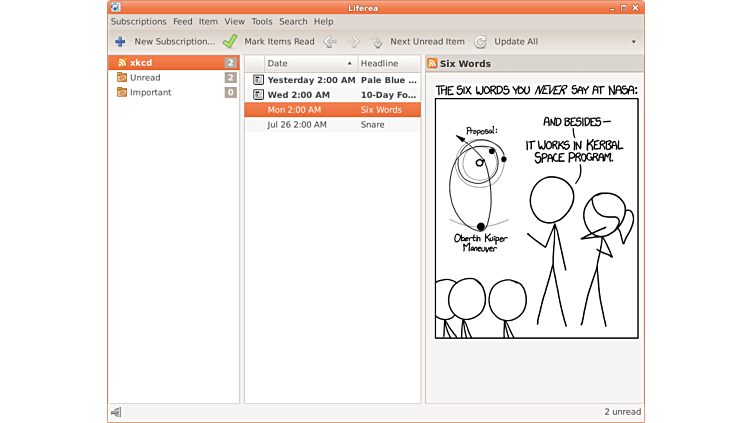
Task: Click the Update All refresh icon
Action: click(481, 42)
